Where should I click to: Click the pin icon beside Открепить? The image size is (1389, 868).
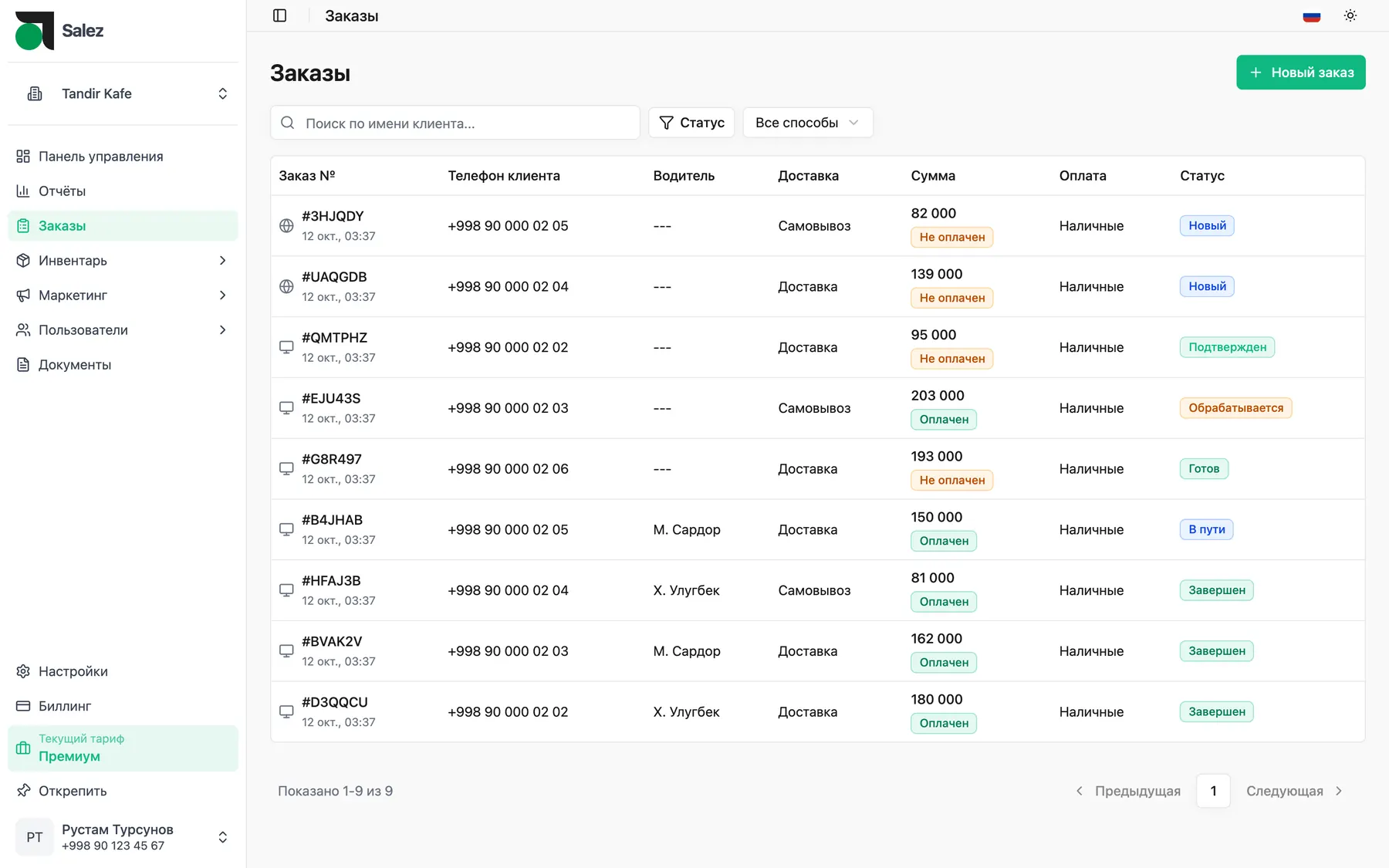23,791
